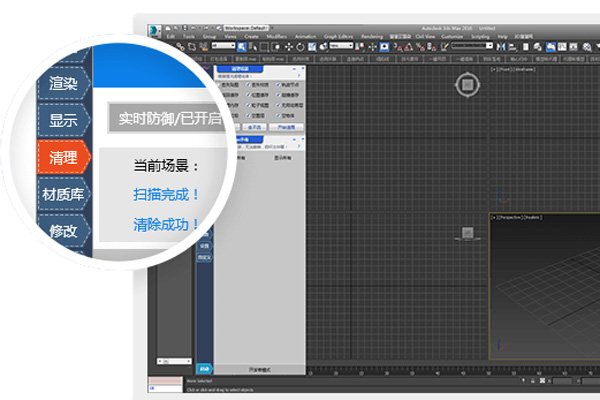Open the Selection Filter dropdown

[x=223, y=46]
